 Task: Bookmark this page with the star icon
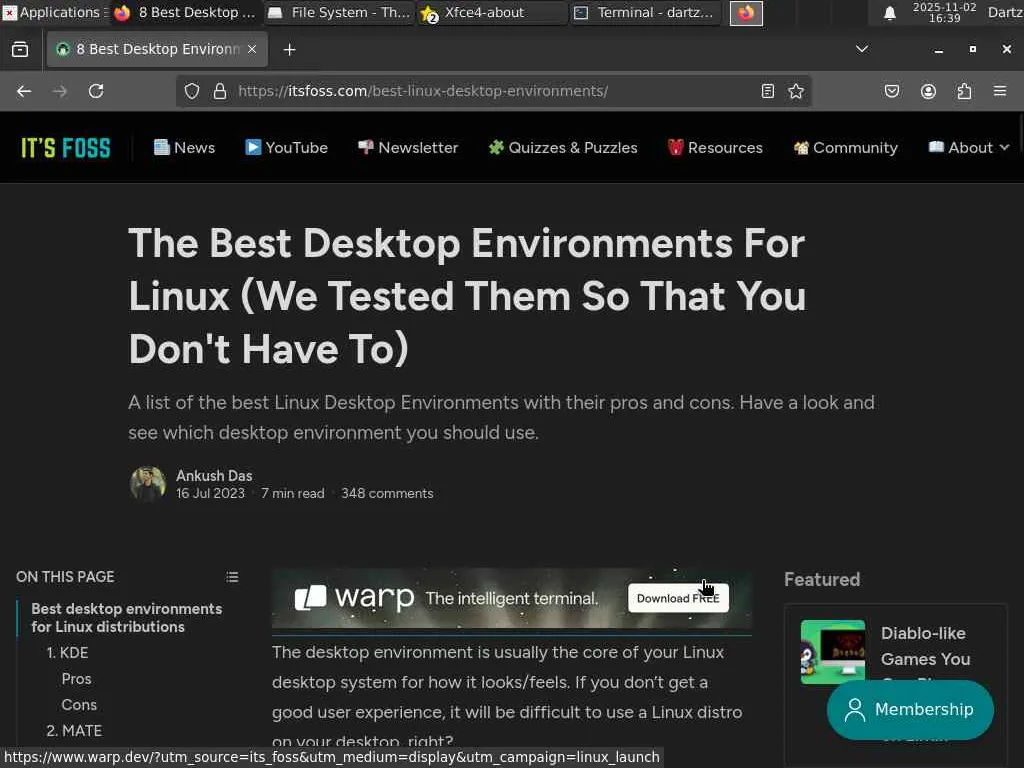(x=796, y=91)
